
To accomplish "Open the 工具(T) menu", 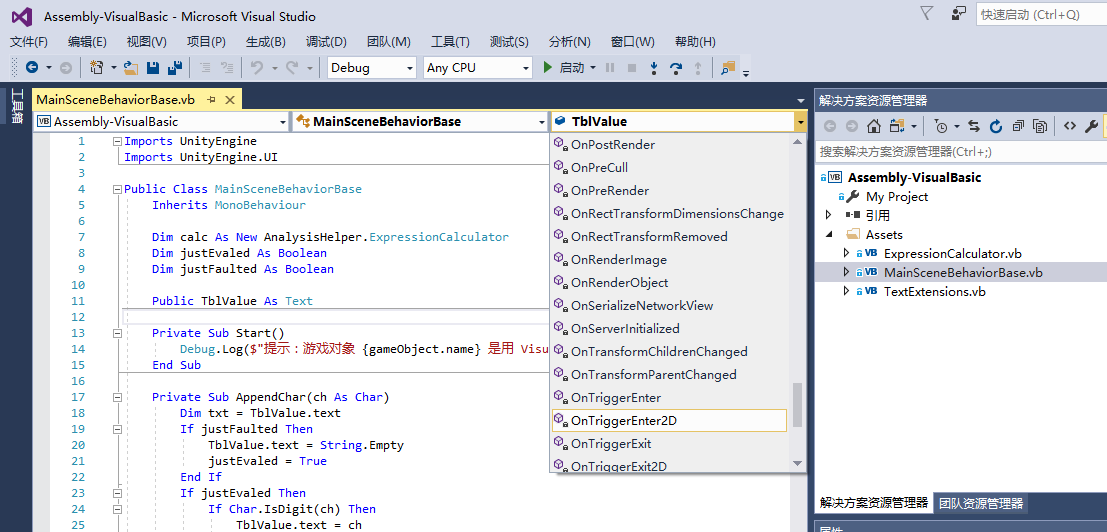I will [x=450, y=42].
